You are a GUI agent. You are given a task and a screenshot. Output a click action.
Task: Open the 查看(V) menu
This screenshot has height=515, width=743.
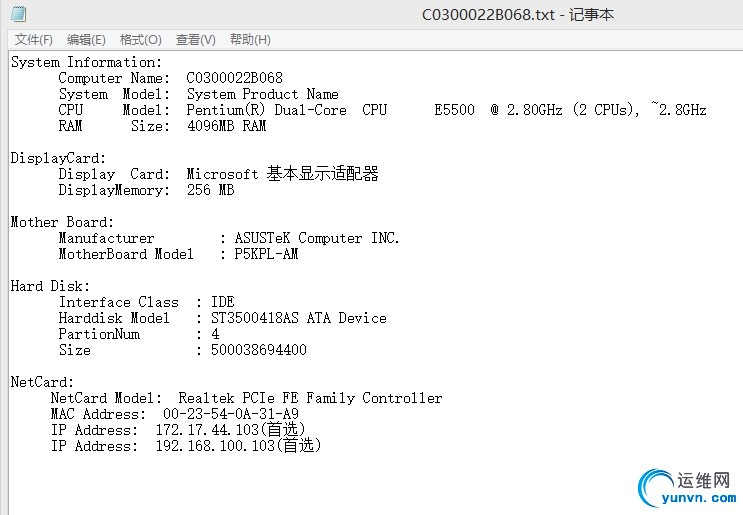click(195, 40)
